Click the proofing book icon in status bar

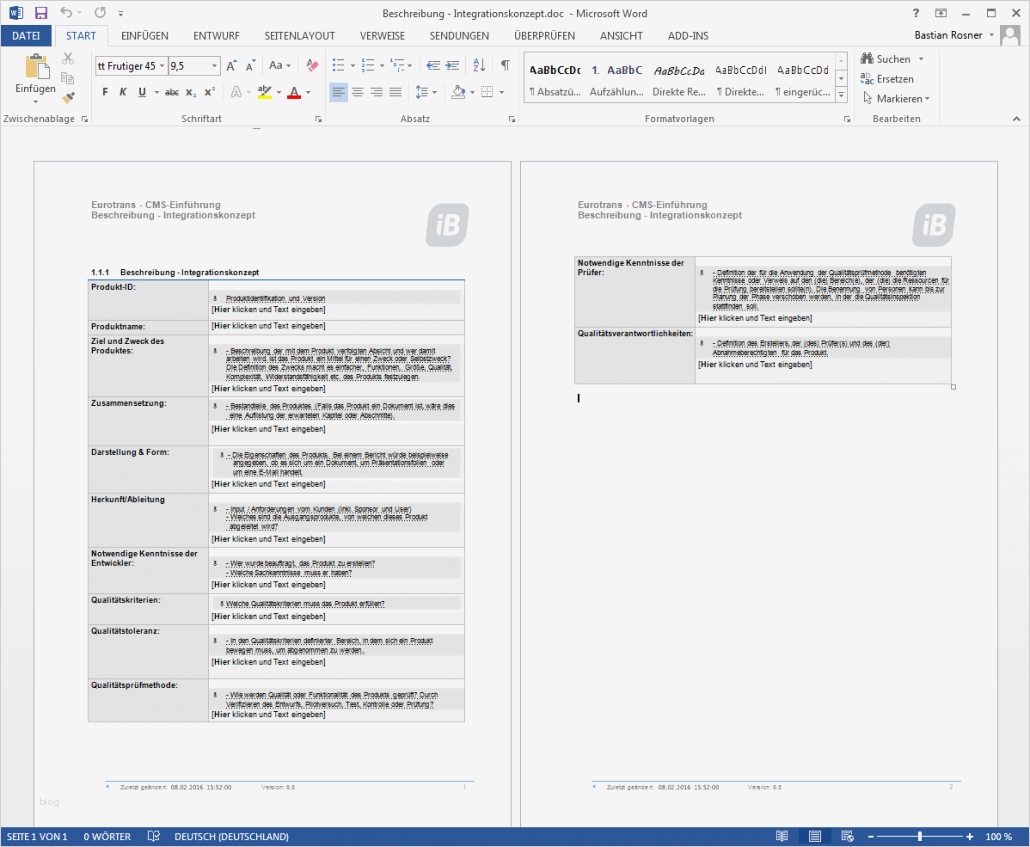point(154,836)
